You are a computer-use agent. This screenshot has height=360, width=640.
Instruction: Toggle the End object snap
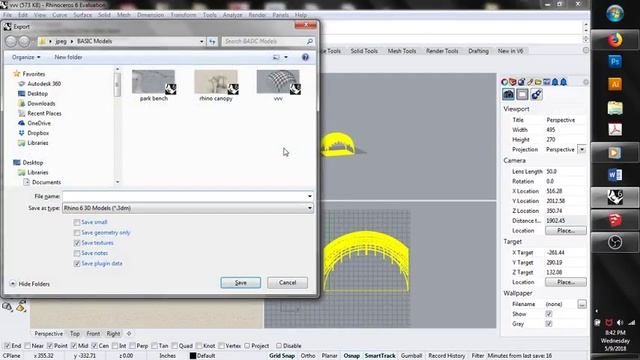pos(7,346)
